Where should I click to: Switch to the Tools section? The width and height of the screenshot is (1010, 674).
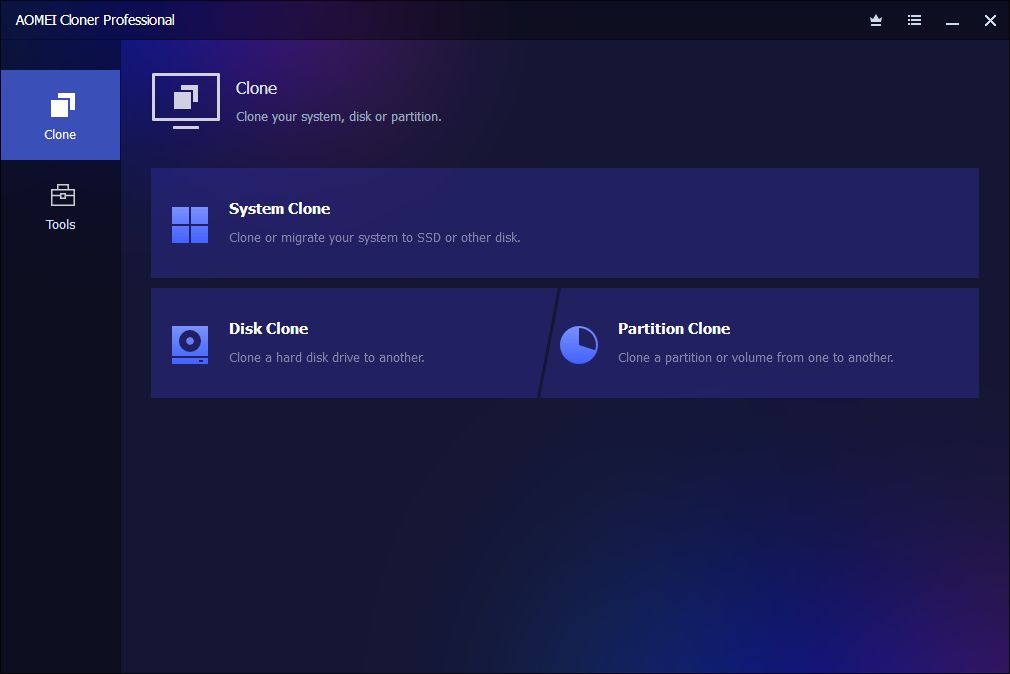coord(61,207)
